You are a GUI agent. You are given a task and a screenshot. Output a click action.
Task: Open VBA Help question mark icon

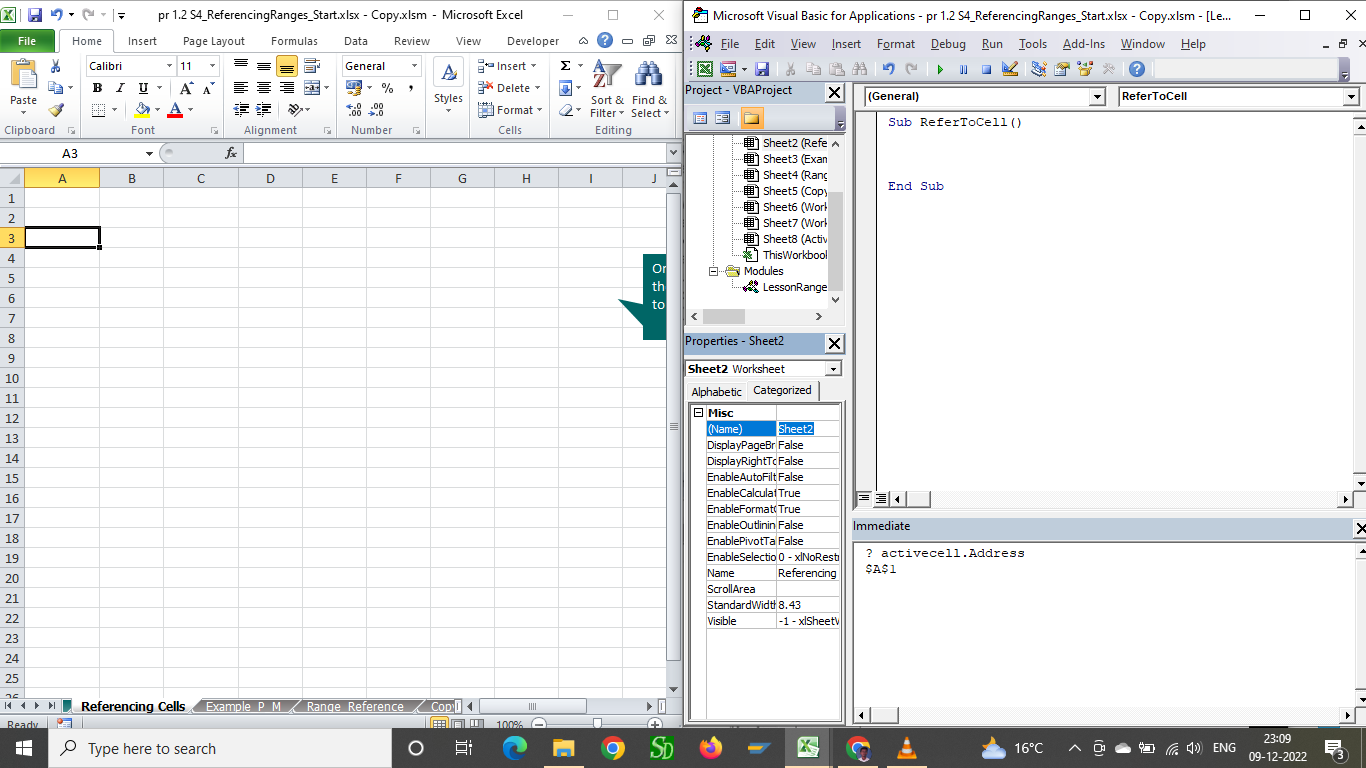[x=1137, y=69]
